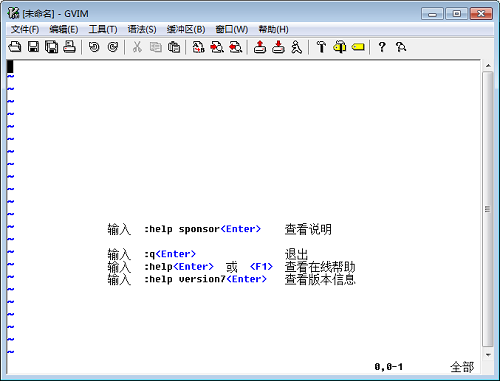Open the 帮助(H) menu
The height and width of the screenshot is (381, 500).
274,30
